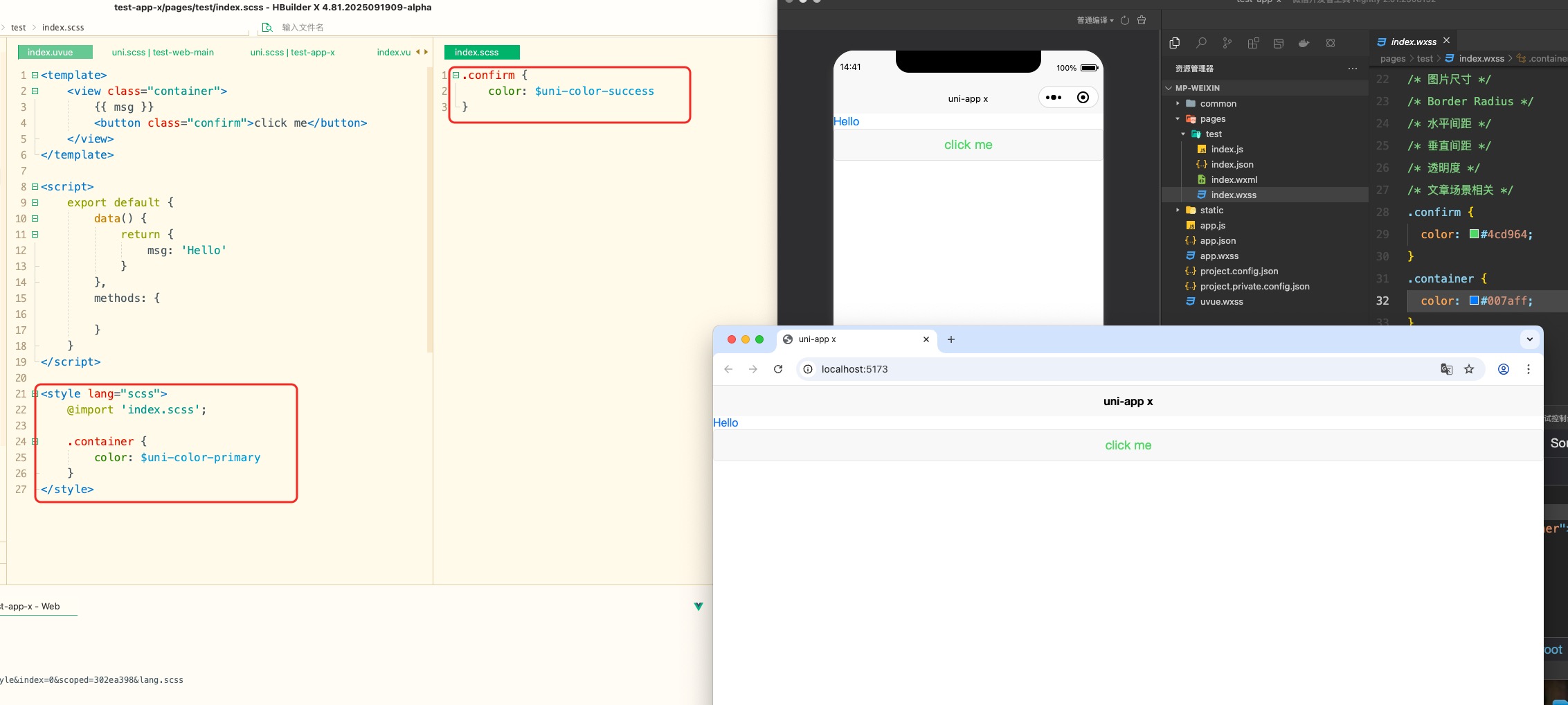Collapse the MP-WEIXIN project tree
This screenshot has height=705, width=1568.
point(1169,88)
